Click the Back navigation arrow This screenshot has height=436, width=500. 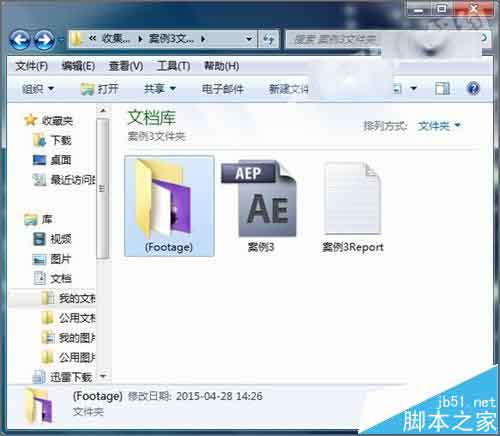point(20,40)
